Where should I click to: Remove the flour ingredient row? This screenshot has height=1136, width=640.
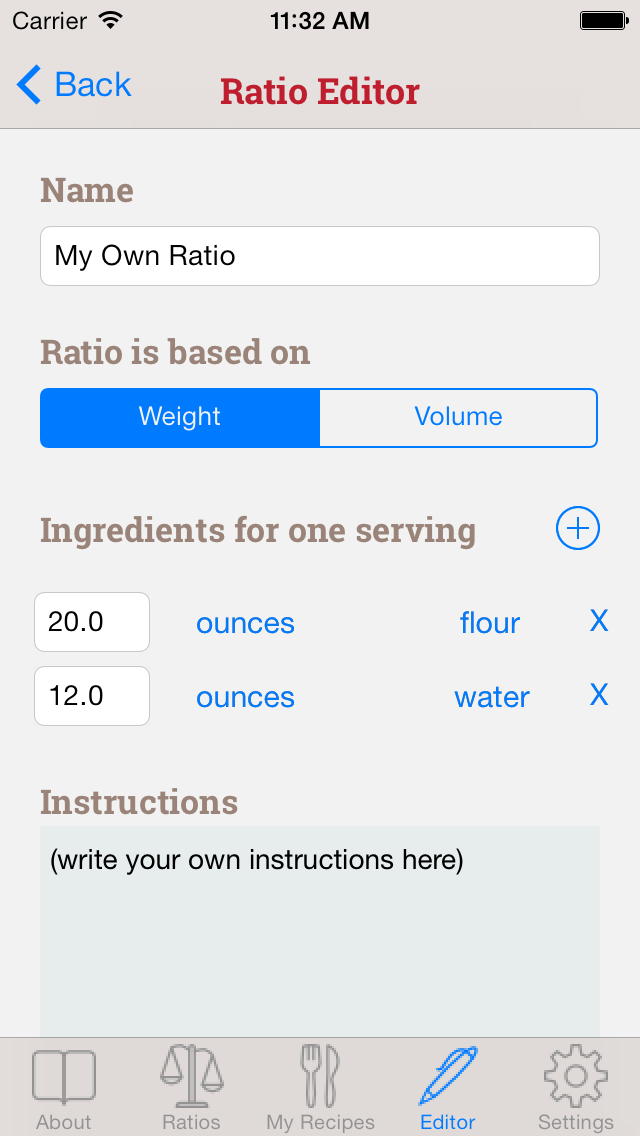pos(599,621)
